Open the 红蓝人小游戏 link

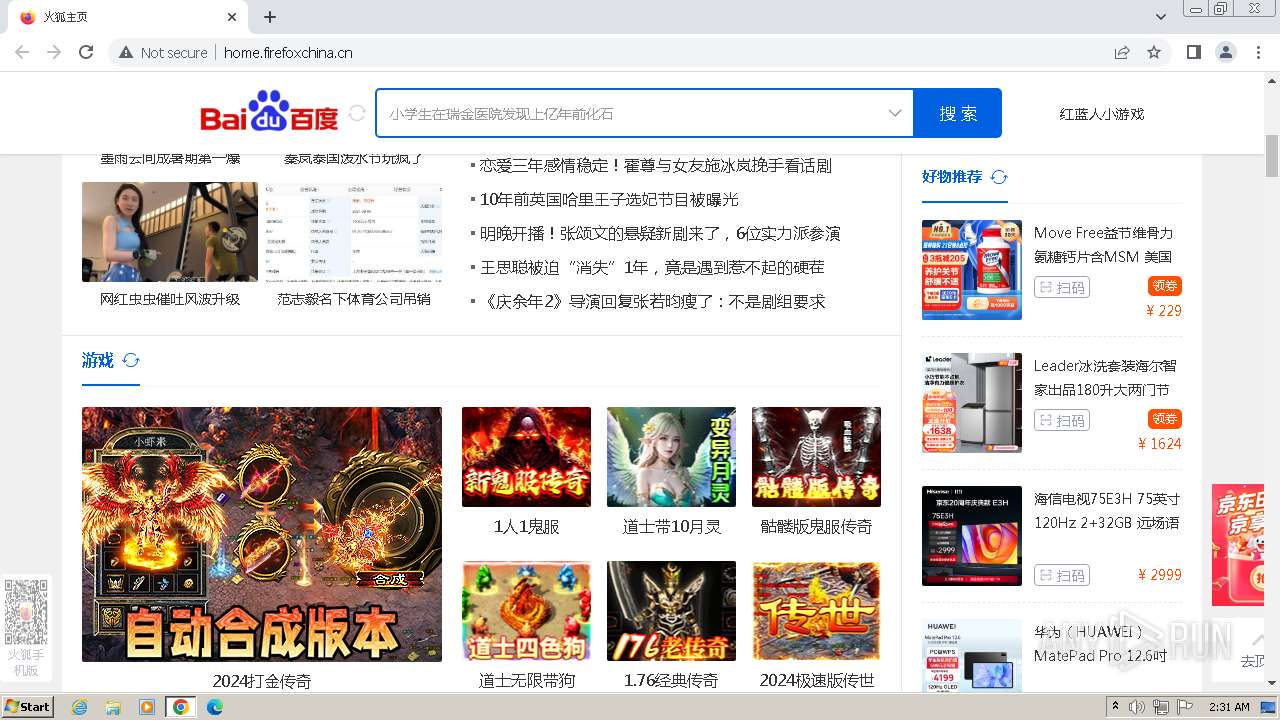point(1101,114)
